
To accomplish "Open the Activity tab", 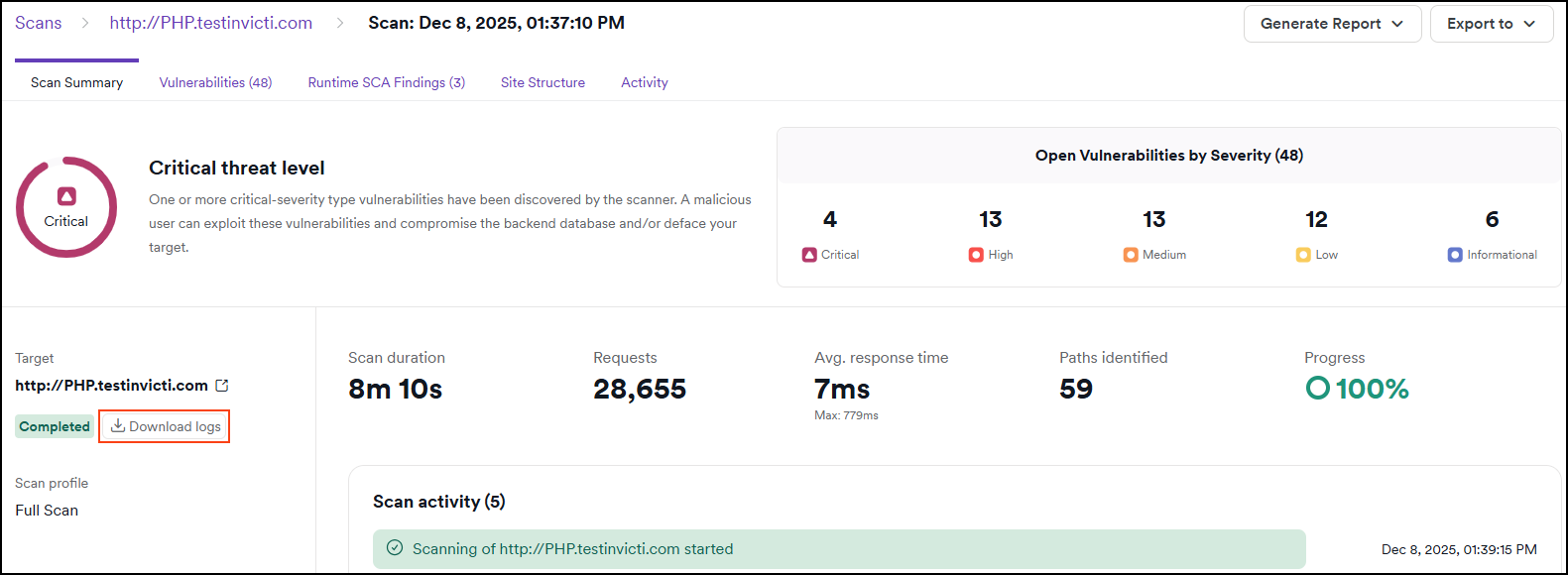I will 644,82.
